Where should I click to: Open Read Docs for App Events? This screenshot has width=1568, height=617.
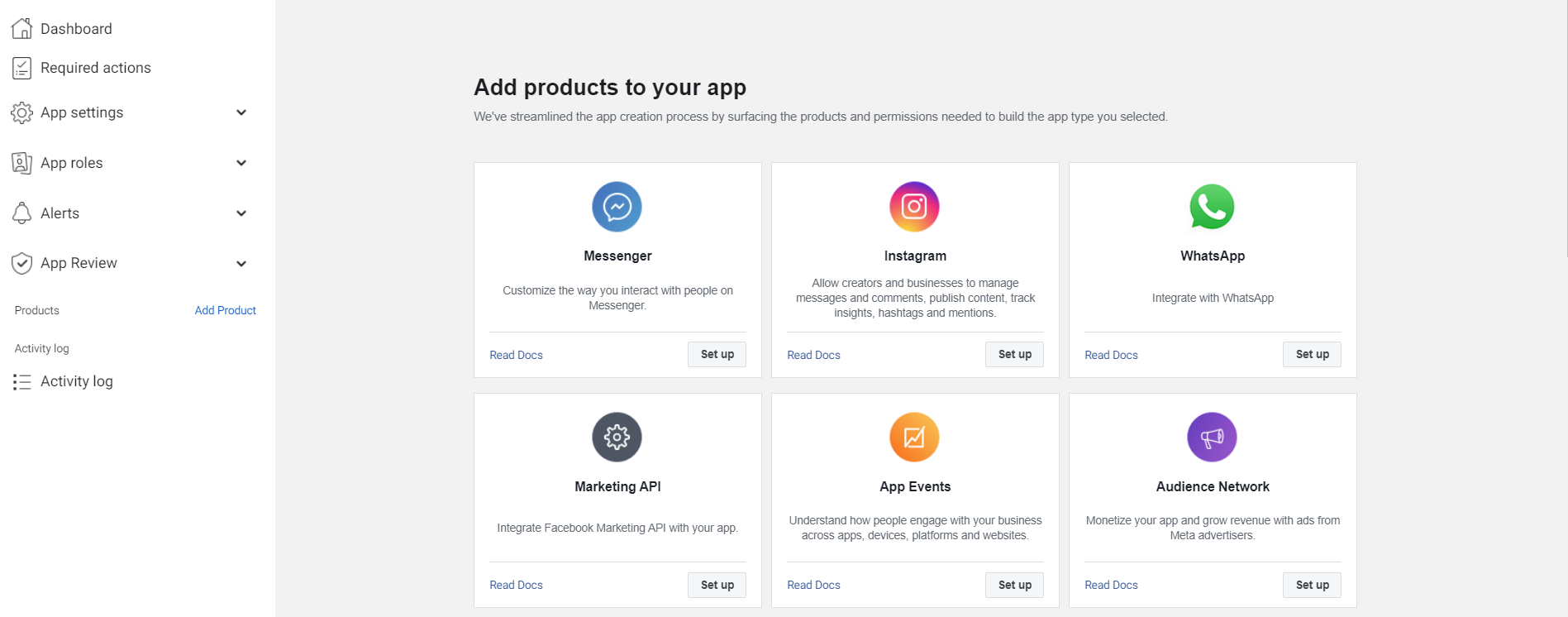[x=814, y=585]
